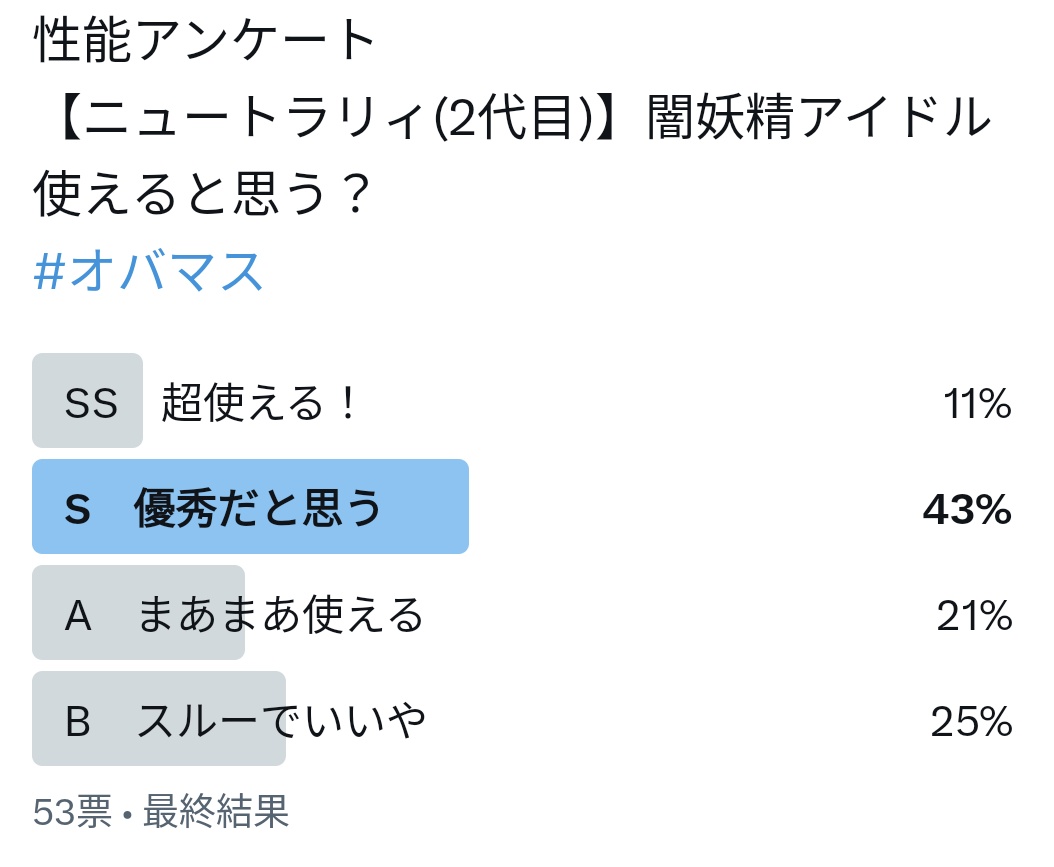Click the 使えると思う？ question text

(x=202, y=194)
